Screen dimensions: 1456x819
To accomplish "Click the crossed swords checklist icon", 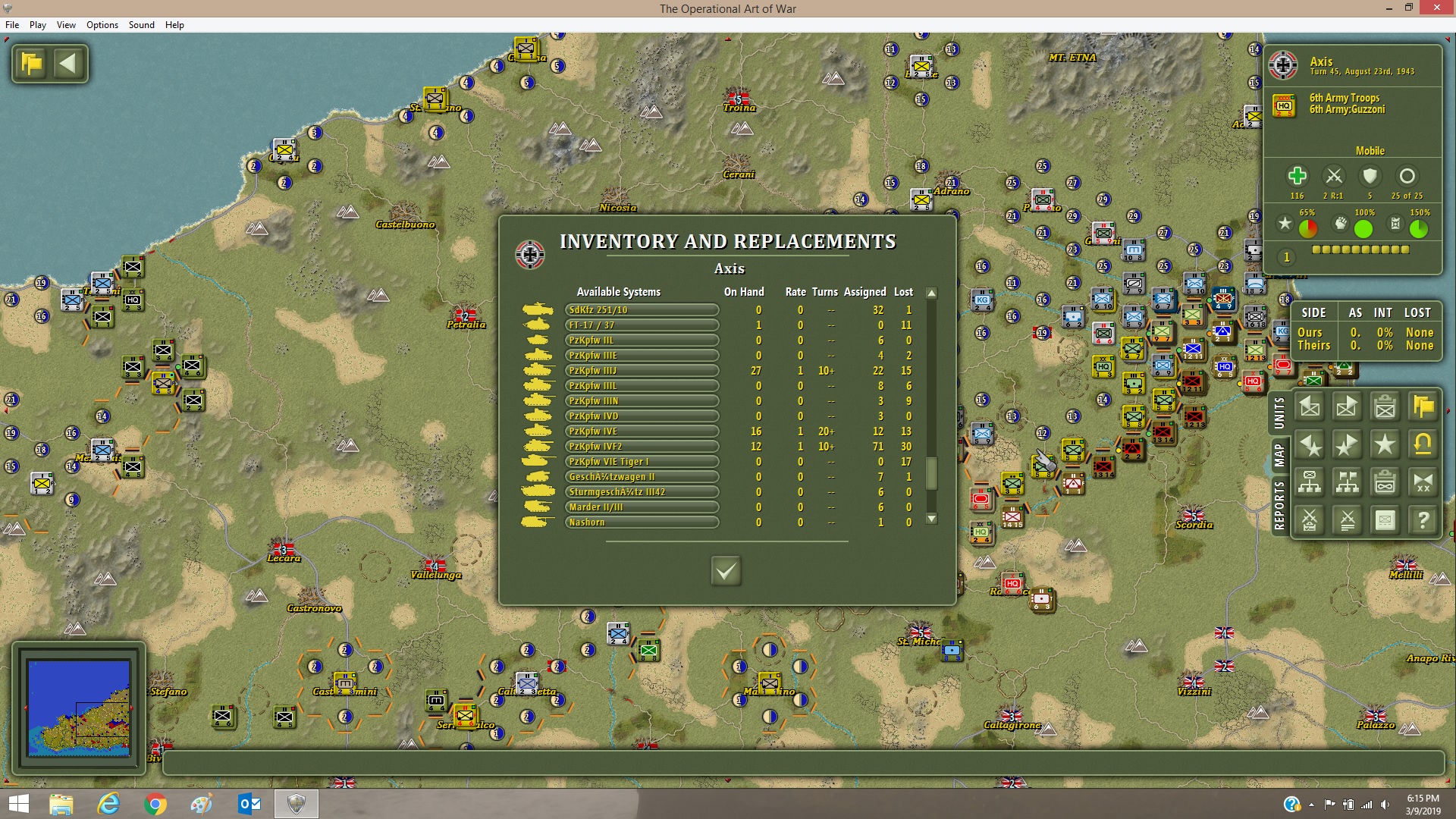I will tap(1310, 520).
